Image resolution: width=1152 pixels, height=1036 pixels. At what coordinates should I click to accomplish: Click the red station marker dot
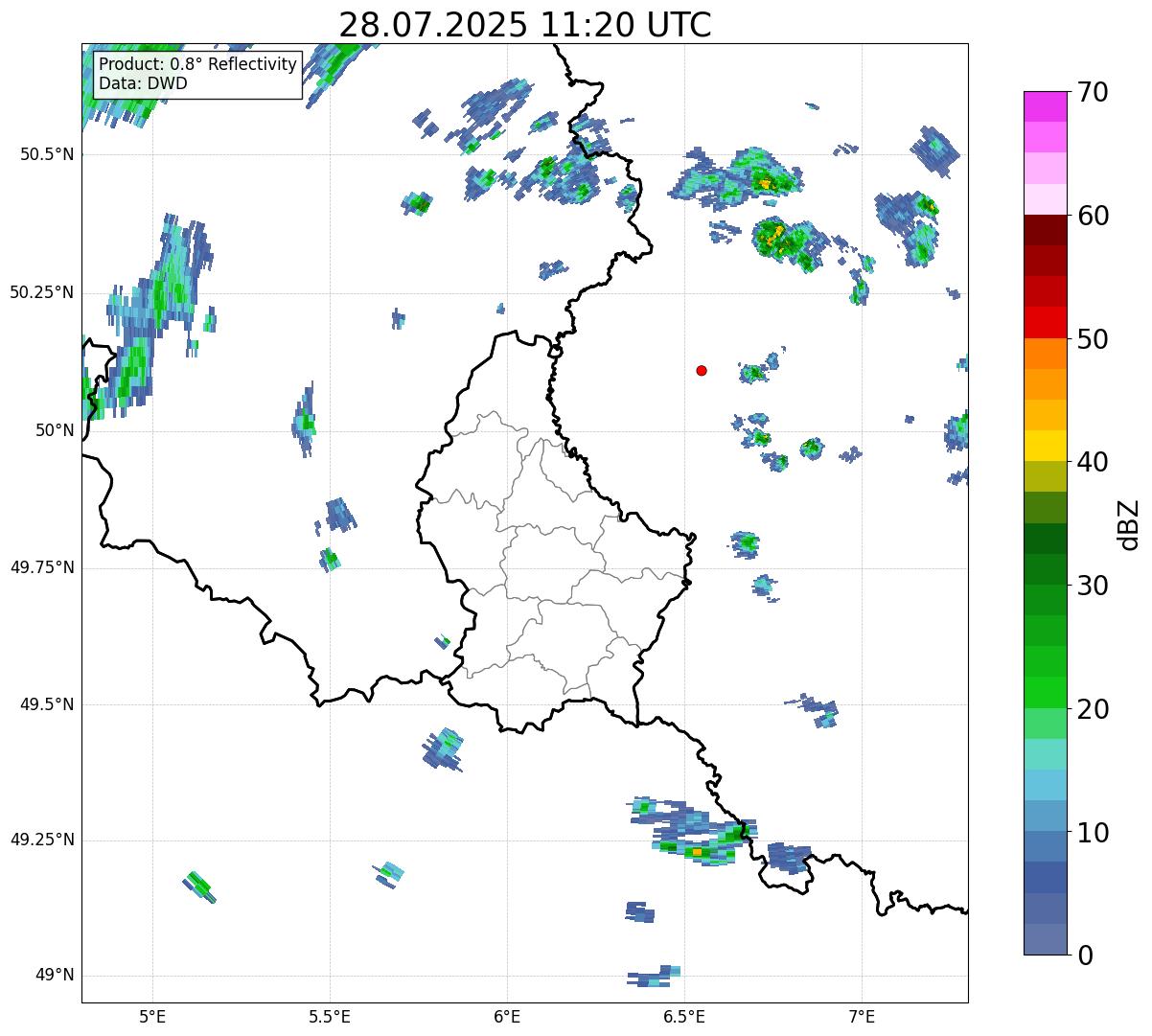[702, 370]
